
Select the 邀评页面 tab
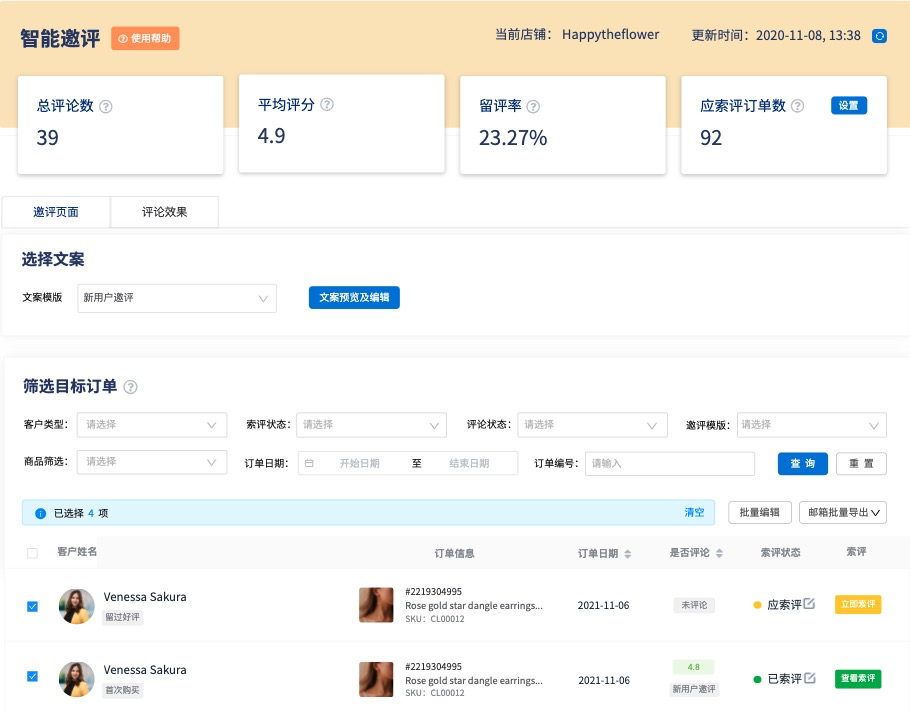coord(55,211)
